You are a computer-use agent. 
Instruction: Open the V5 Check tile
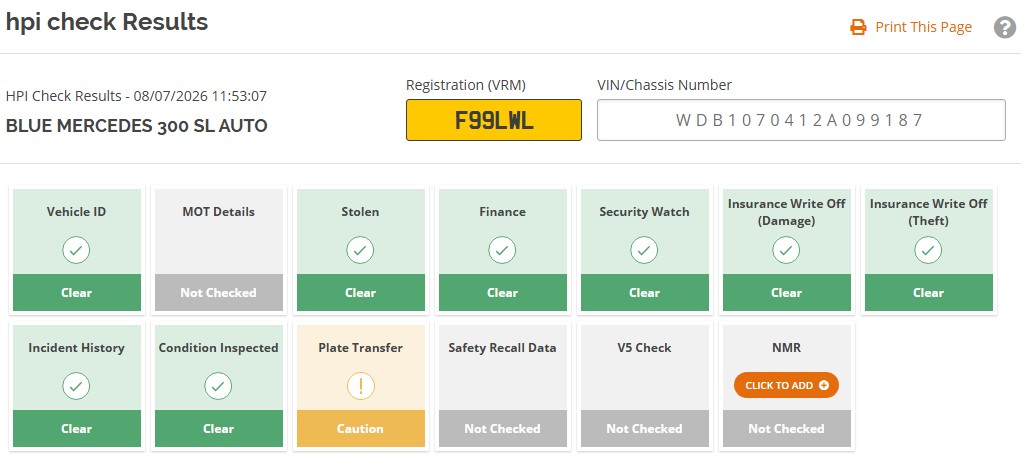(x=644, y=386)
